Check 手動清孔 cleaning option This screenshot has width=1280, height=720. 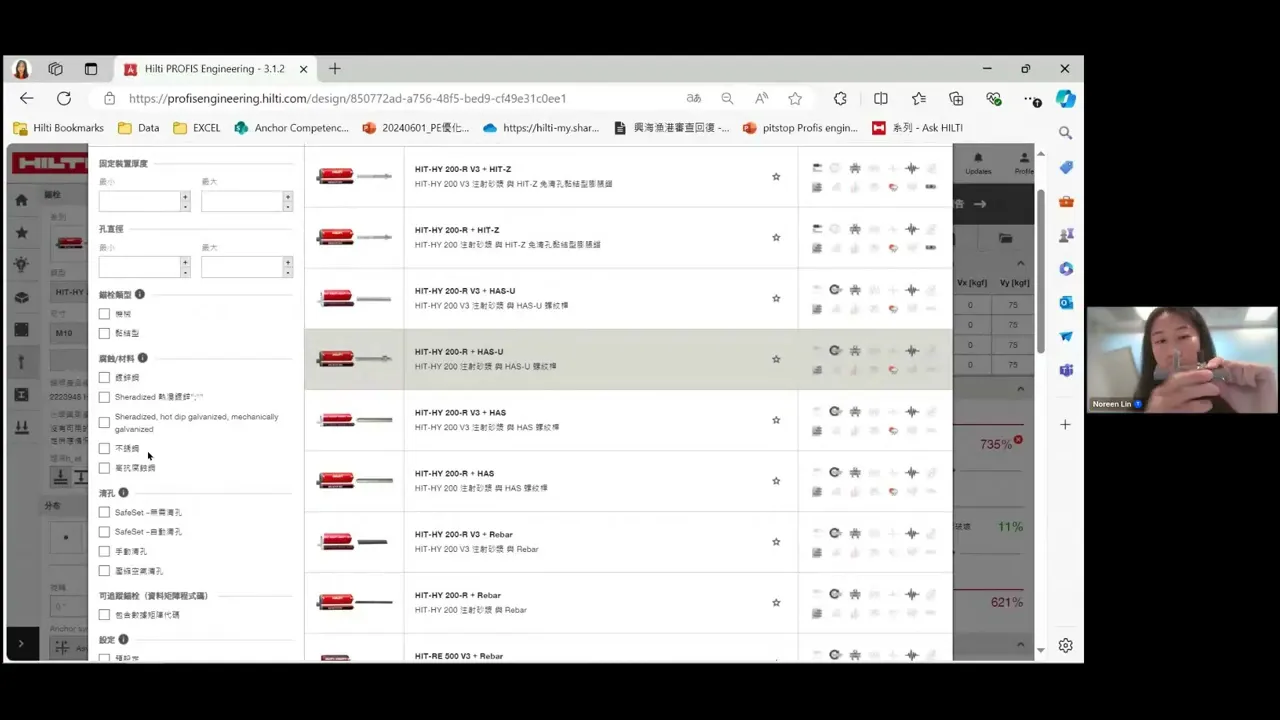(104, 551)
